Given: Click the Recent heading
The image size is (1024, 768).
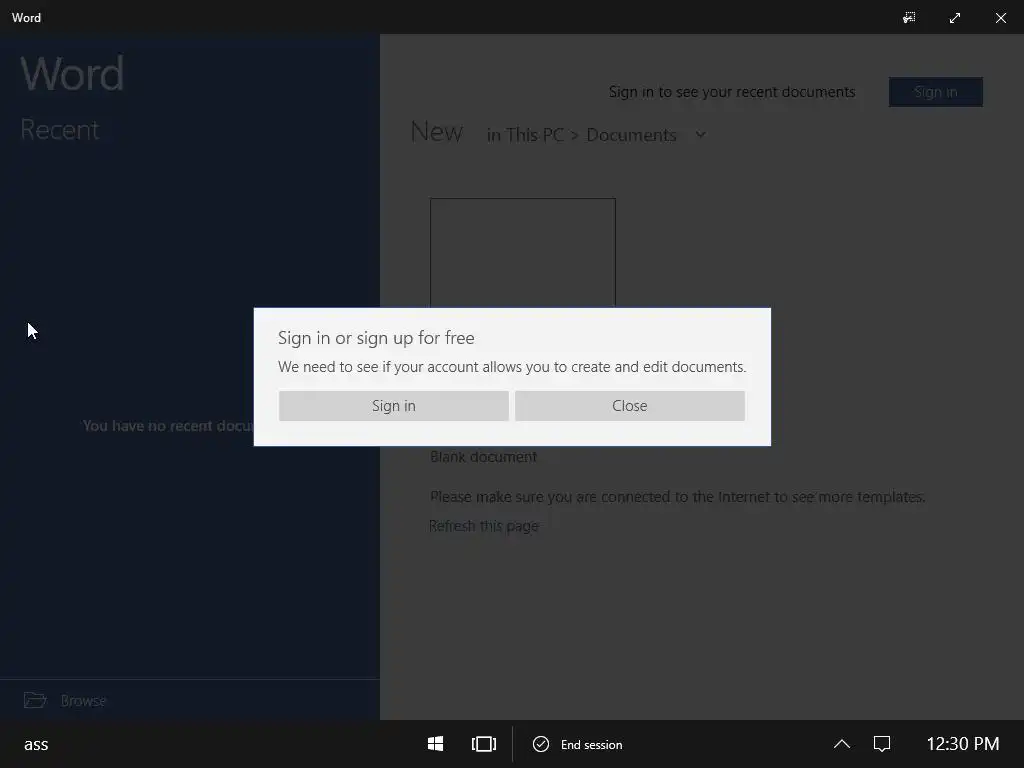Looking at the screenshot, I should pos(59,129).
